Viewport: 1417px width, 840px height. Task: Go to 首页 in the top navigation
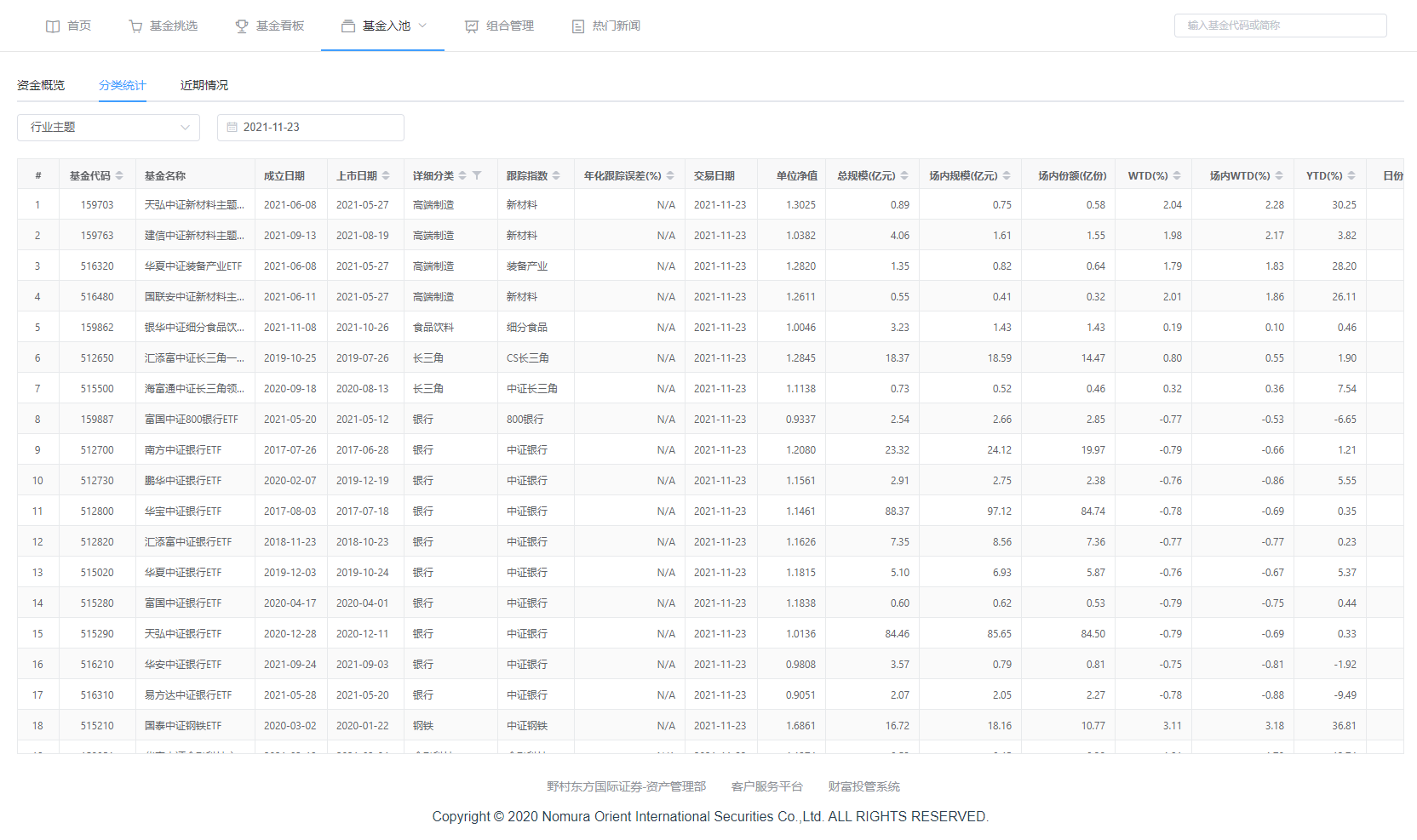point(79,26)
